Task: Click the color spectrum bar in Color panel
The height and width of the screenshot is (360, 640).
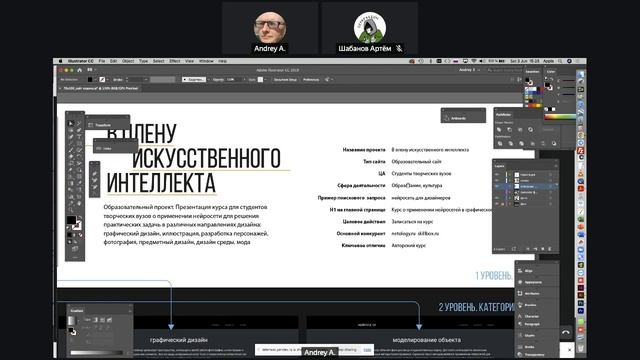Action: coord(560,117)
